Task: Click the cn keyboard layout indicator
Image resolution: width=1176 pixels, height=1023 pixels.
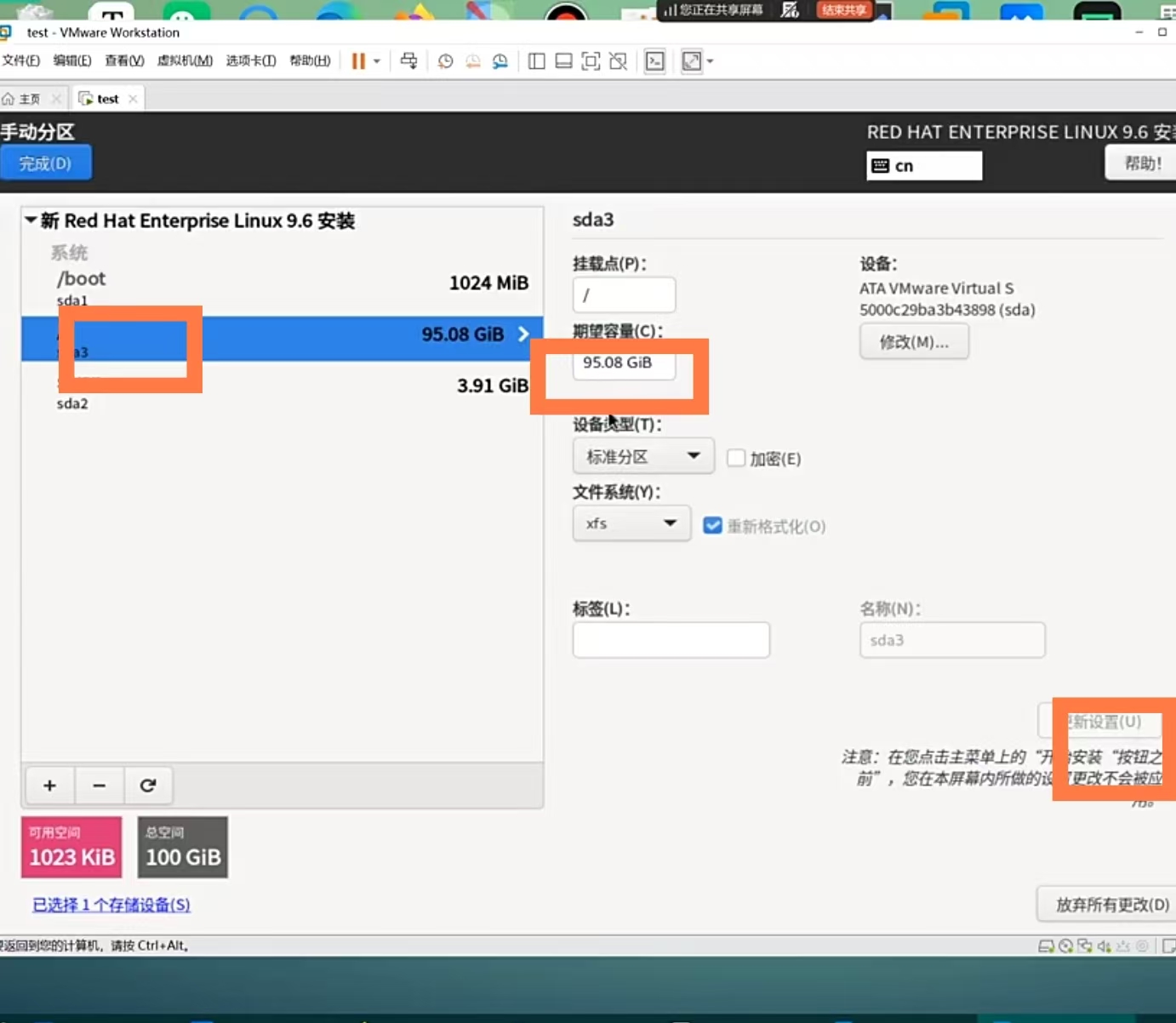Action: 924,166
